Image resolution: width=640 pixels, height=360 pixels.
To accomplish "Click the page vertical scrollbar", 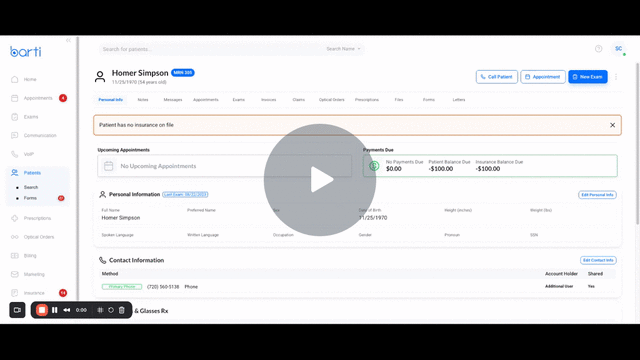I will point(637,143).
